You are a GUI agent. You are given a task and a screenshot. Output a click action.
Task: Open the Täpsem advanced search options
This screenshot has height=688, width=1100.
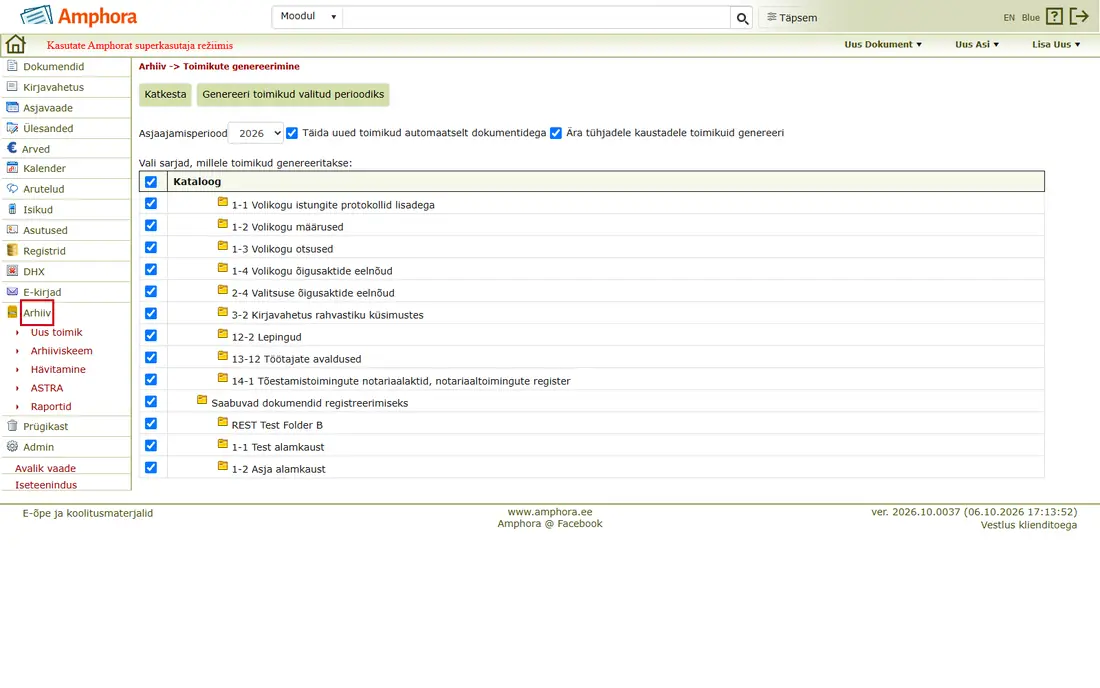pyautogui.click(x=792, y=18)
